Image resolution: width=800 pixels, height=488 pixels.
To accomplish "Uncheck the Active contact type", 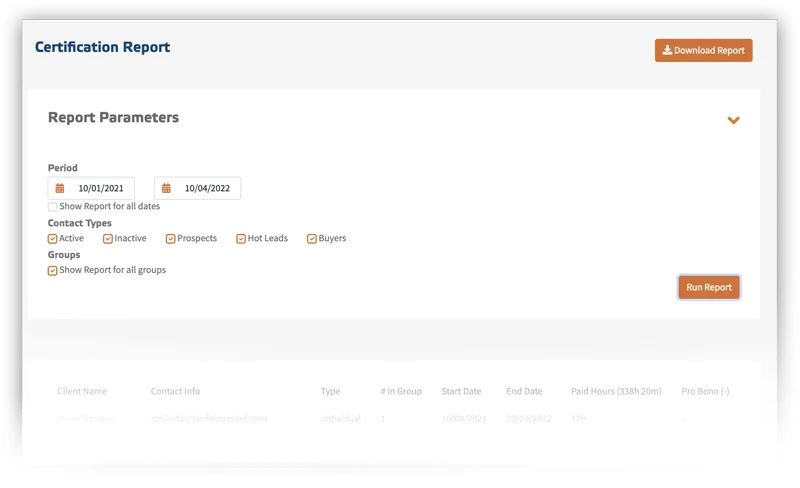I will tap(53, 239).
